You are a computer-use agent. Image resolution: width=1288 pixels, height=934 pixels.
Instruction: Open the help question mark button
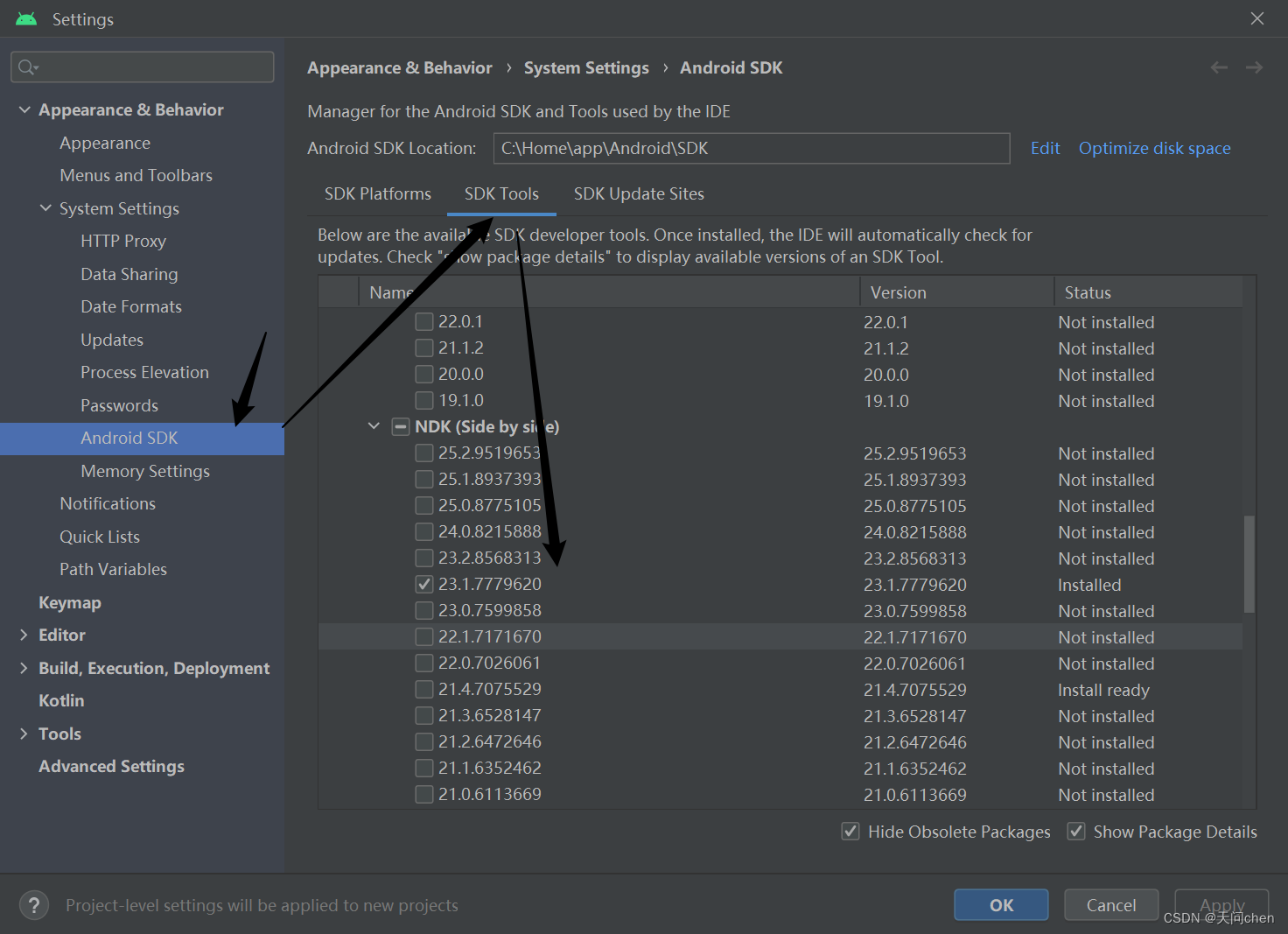[x=34, y=905]
